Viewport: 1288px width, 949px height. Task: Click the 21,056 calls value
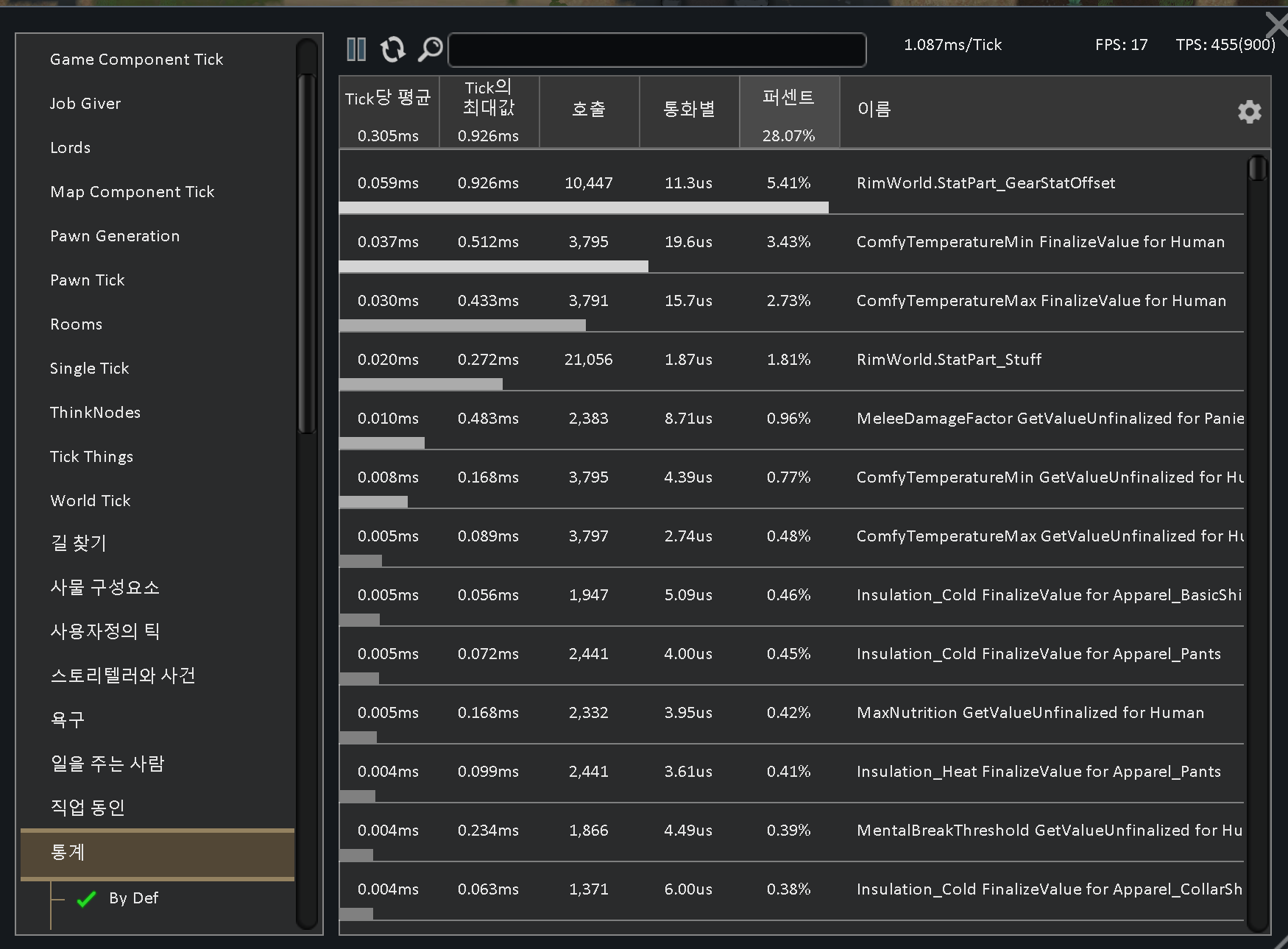pos(589,360)
